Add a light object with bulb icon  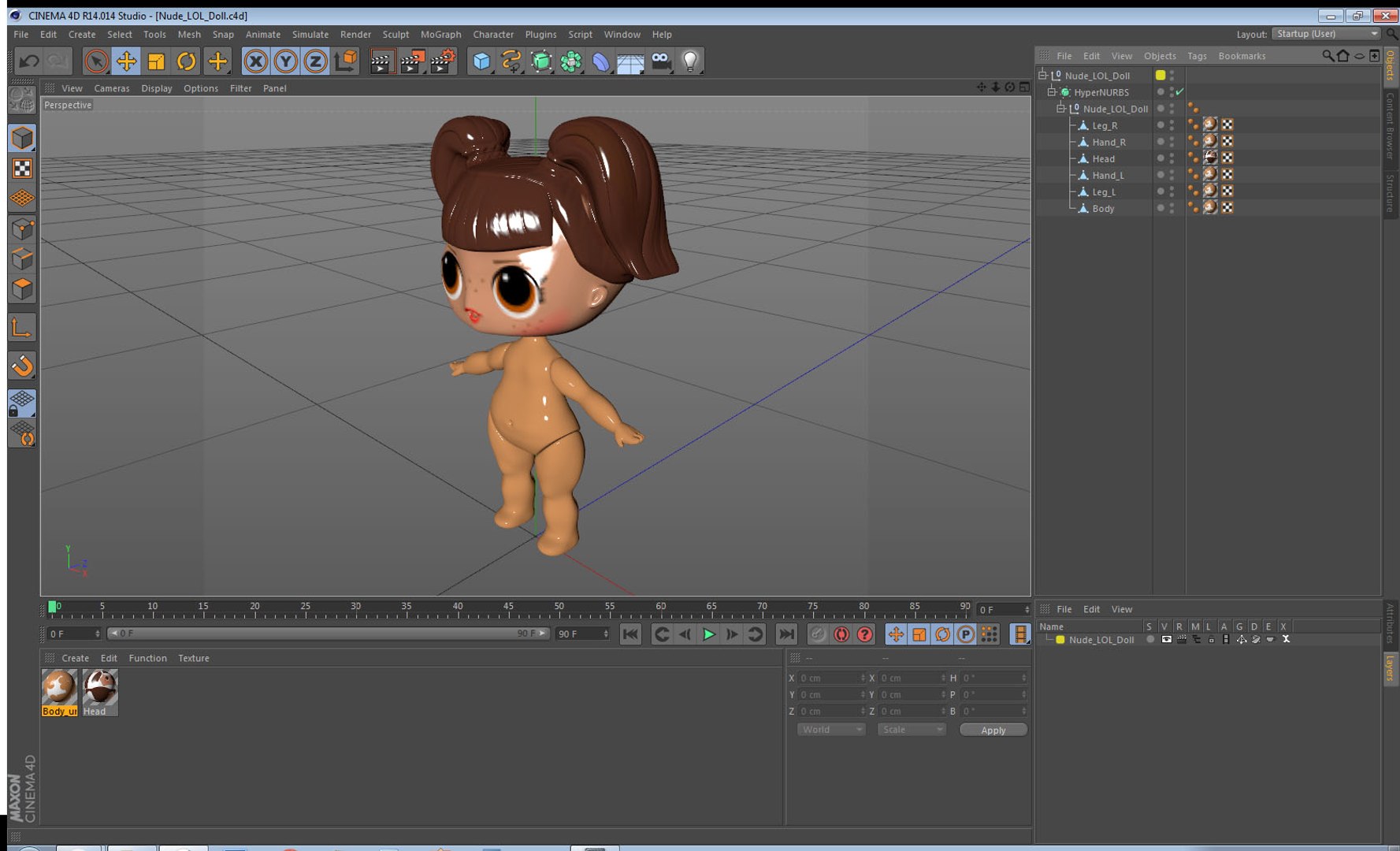point(690,61)
